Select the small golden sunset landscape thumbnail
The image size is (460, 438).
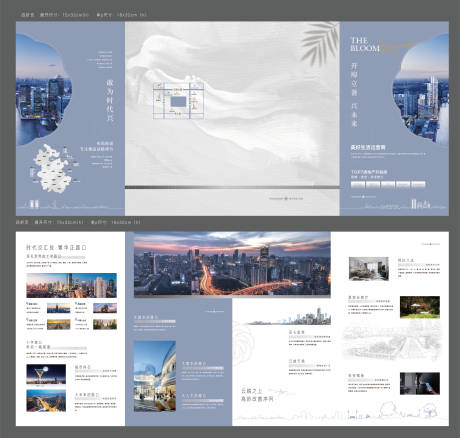click(59, 324)
